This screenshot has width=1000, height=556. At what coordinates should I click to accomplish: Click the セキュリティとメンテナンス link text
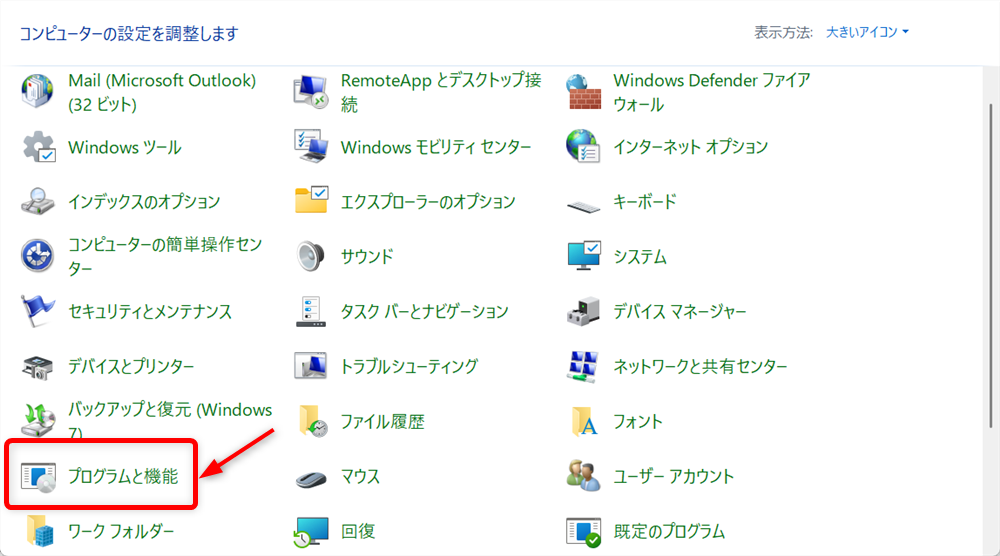[x=150, y=311]
